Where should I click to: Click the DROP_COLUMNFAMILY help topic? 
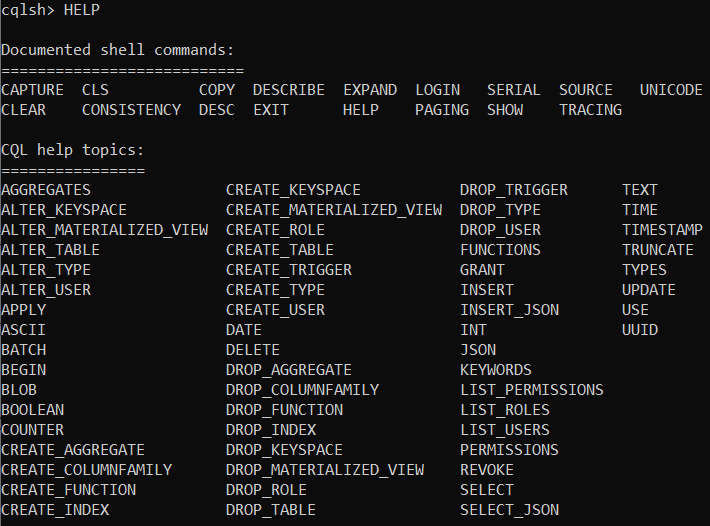coord(303,390)
